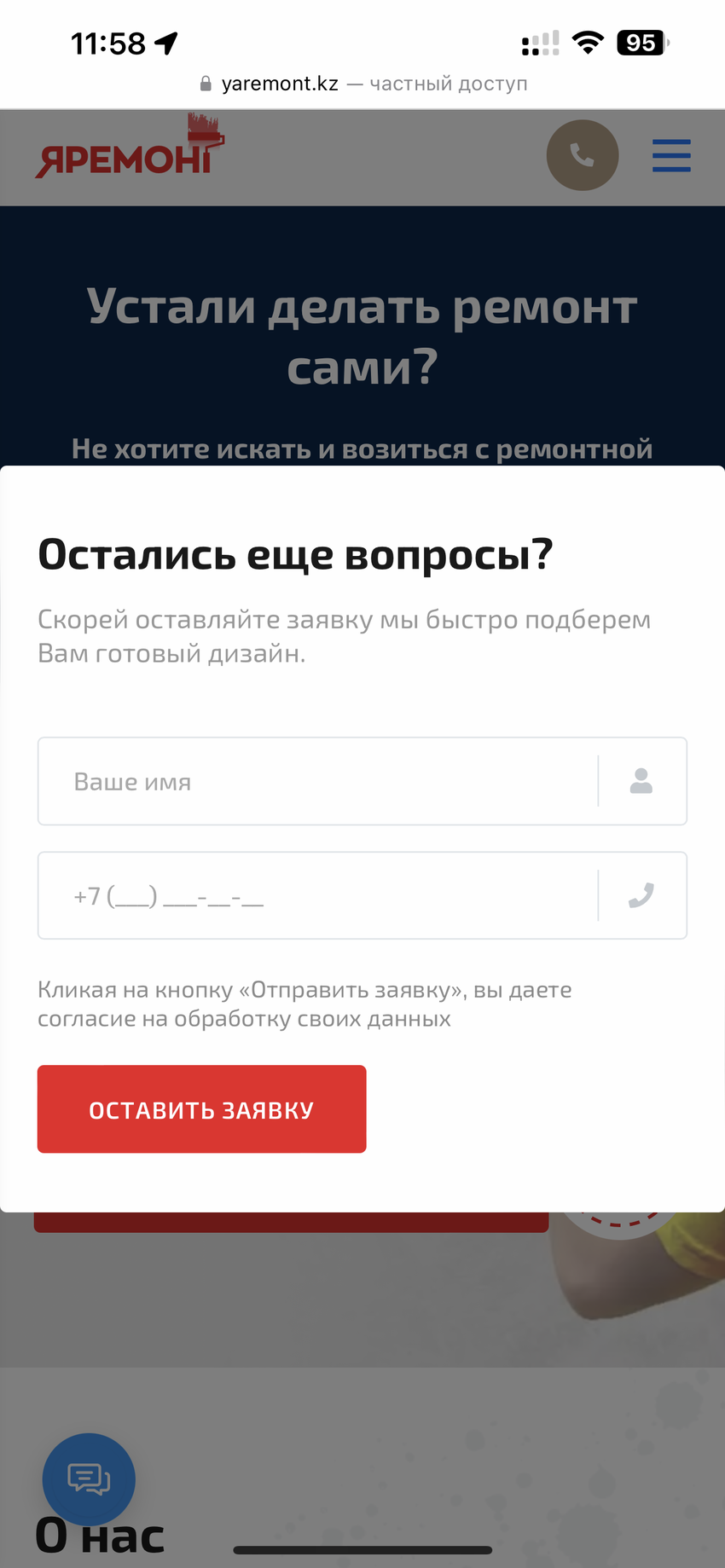Tap the dimmed "Устали делать ремонт сами?" headline

click(x=362, y=336)
